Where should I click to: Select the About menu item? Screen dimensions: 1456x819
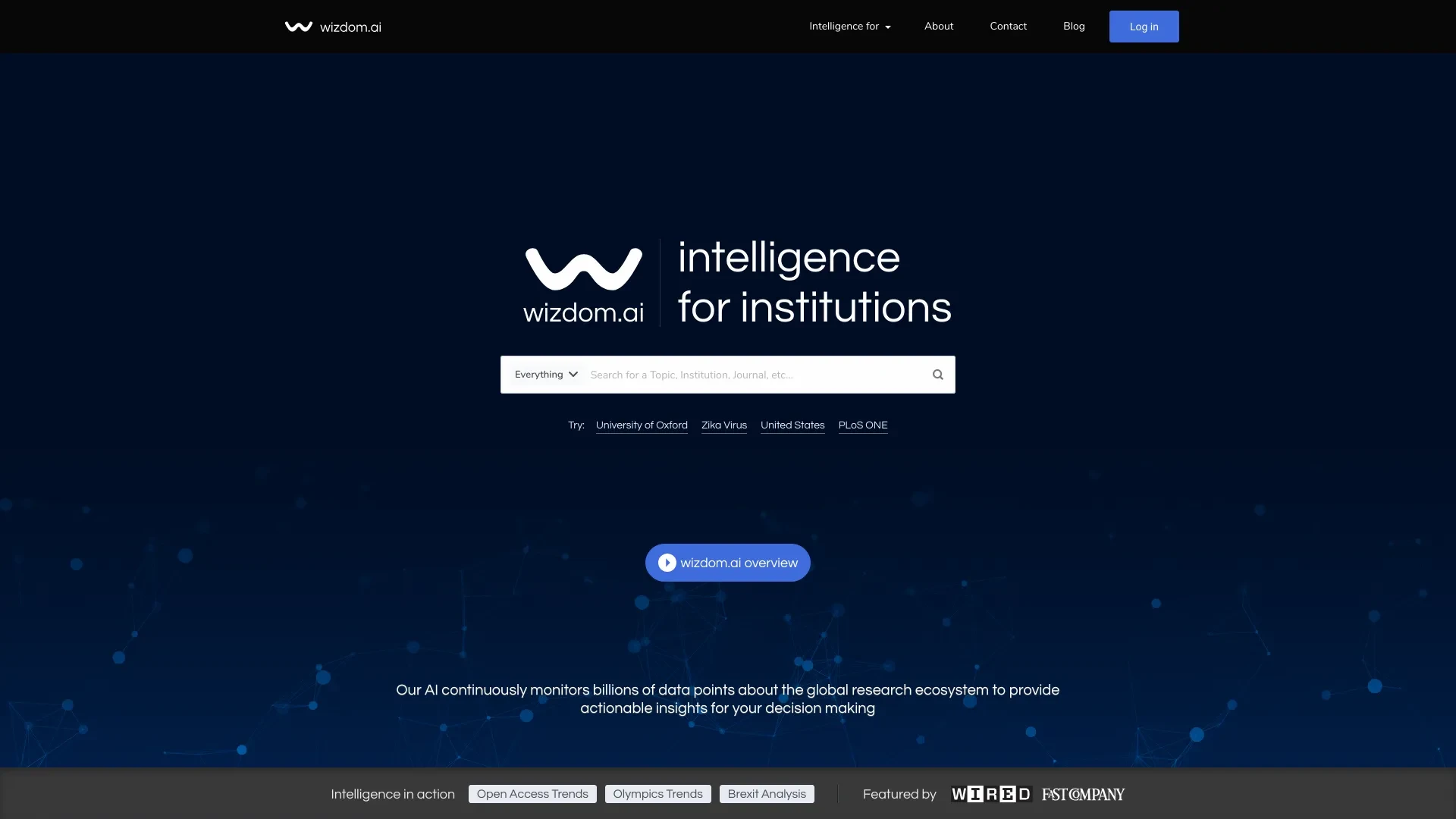point(938,27)
